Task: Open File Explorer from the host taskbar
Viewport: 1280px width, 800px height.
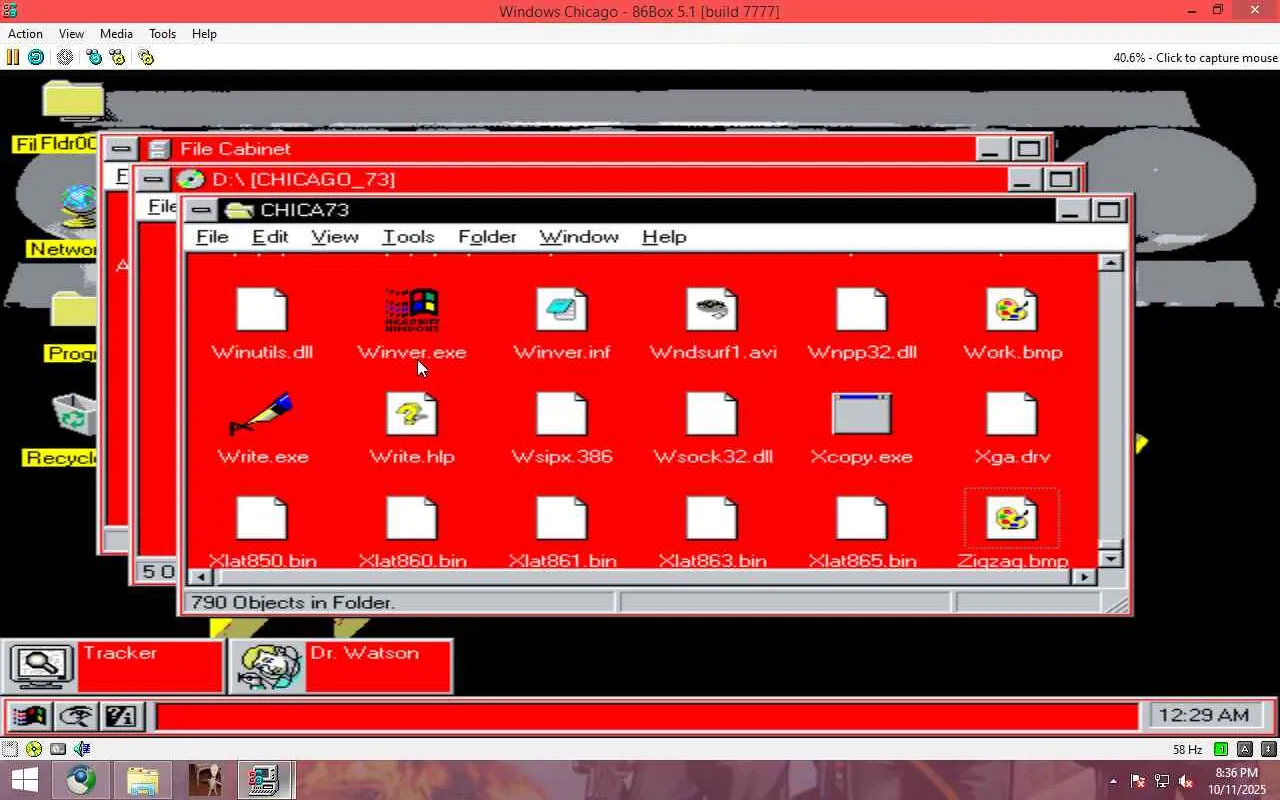Action: [143, 780]
